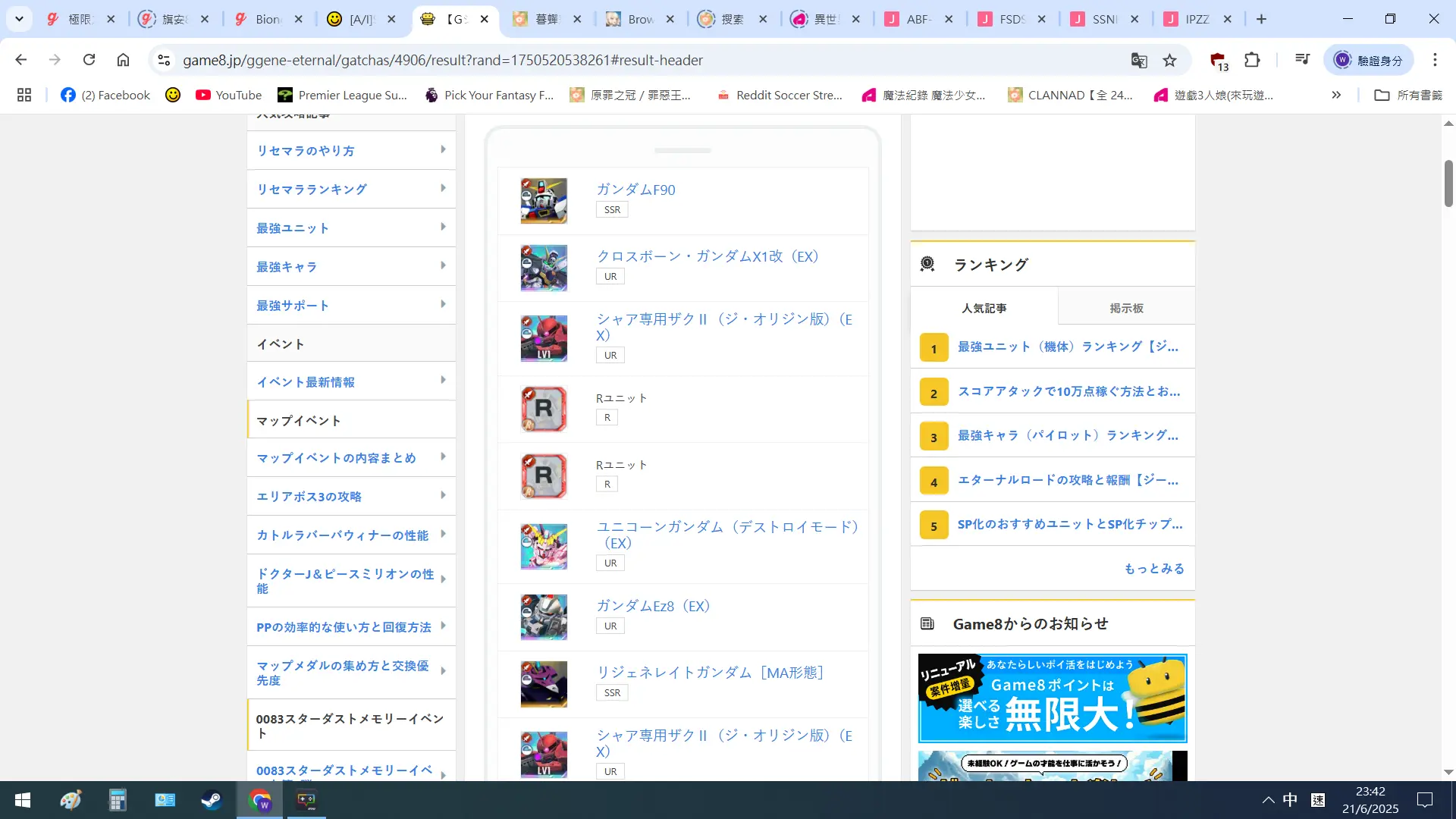Launch Steam from the taskbar
Viewport: 1456px width, 819px height.
pos(212,800)
